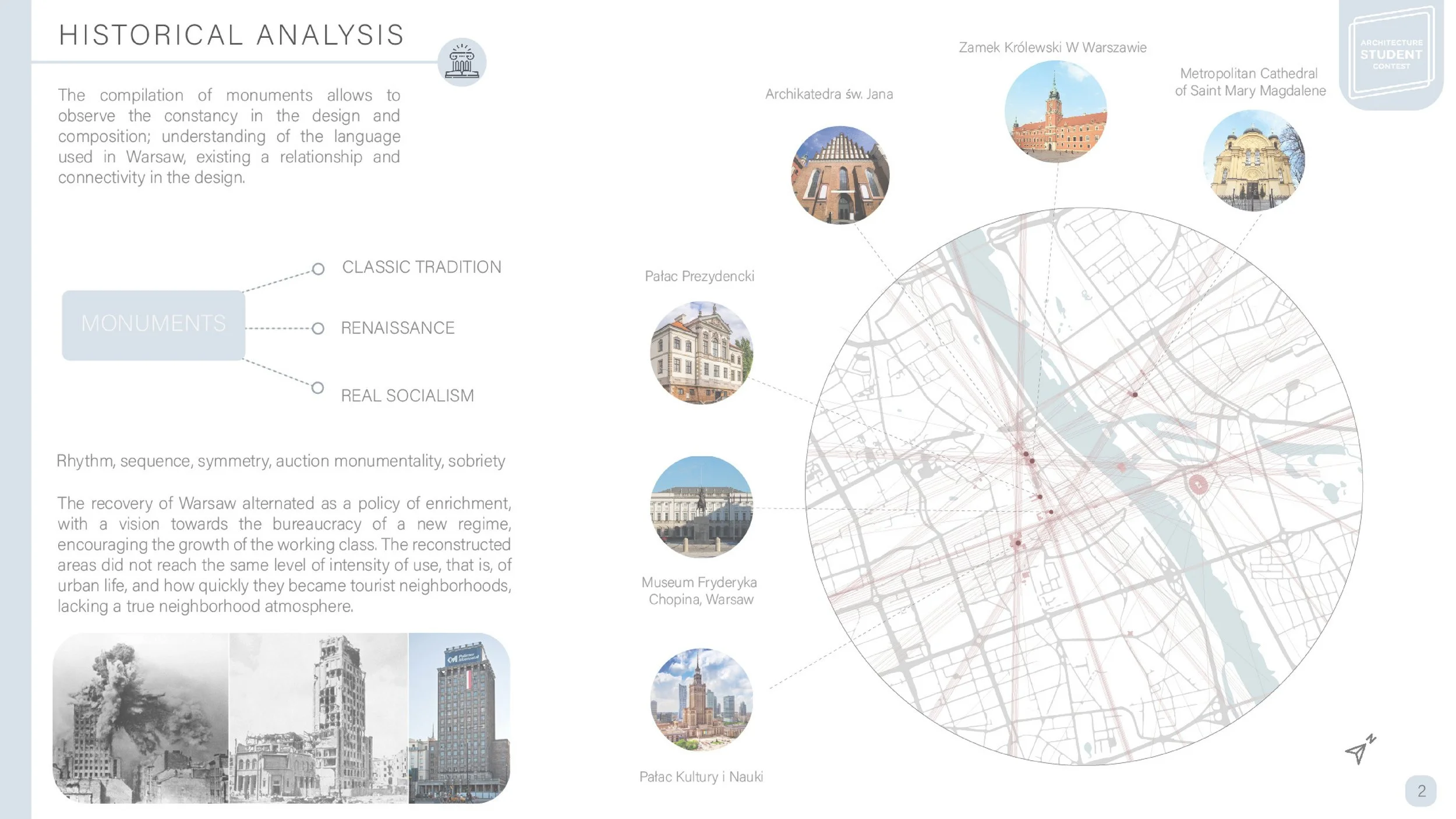Click the circle node beside REAL SOCIALISM
Image resolution: width=1456 pixels, height=819 pixels.
pyautogui.click(x=317, y=388)
